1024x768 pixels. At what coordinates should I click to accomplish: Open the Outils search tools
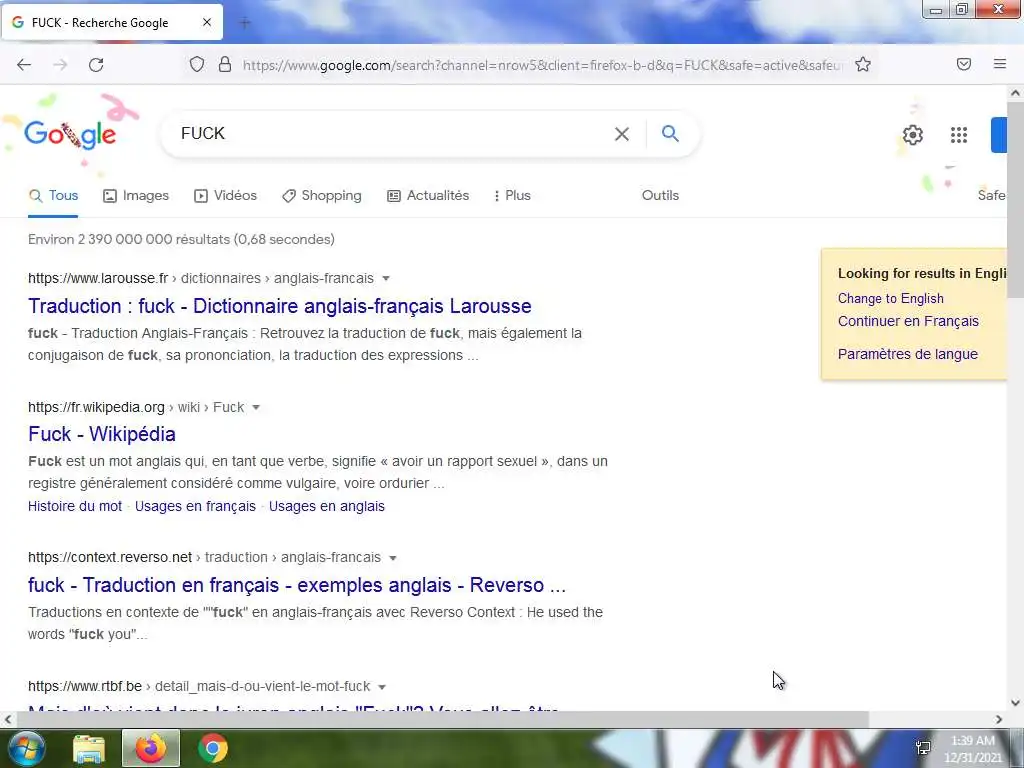click(660, 195)
